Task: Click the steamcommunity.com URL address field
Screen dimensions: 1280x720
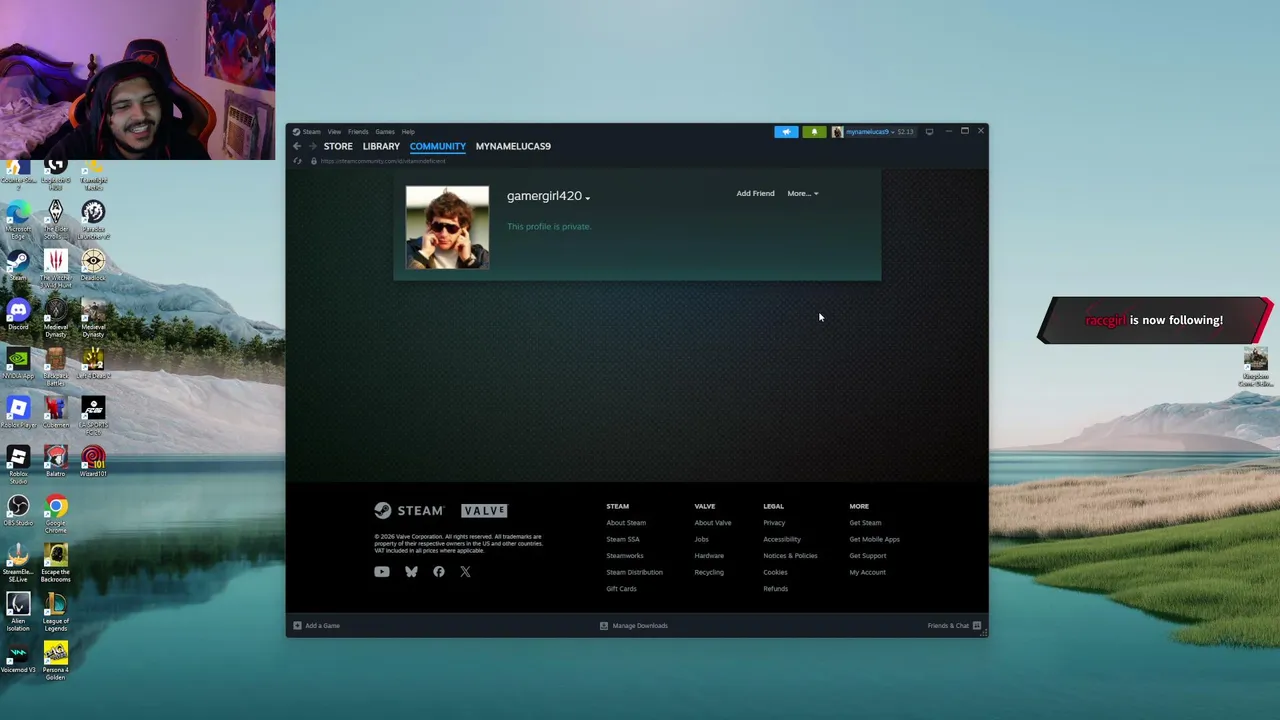Action: click(383, 161)
